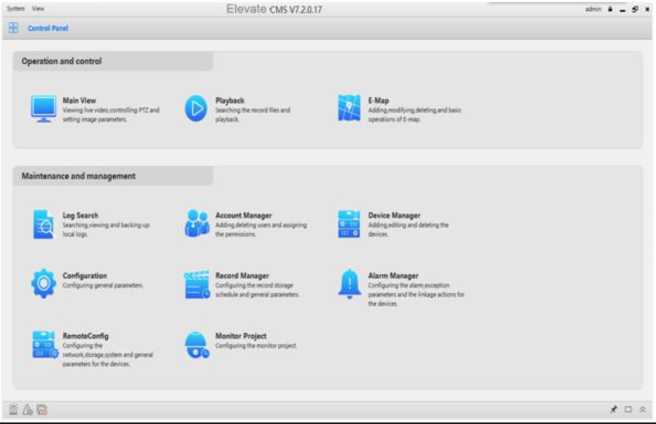Viewport: 656px width, 424px height.
Task: Open Record Manager icon
Action: coord(196,285)
